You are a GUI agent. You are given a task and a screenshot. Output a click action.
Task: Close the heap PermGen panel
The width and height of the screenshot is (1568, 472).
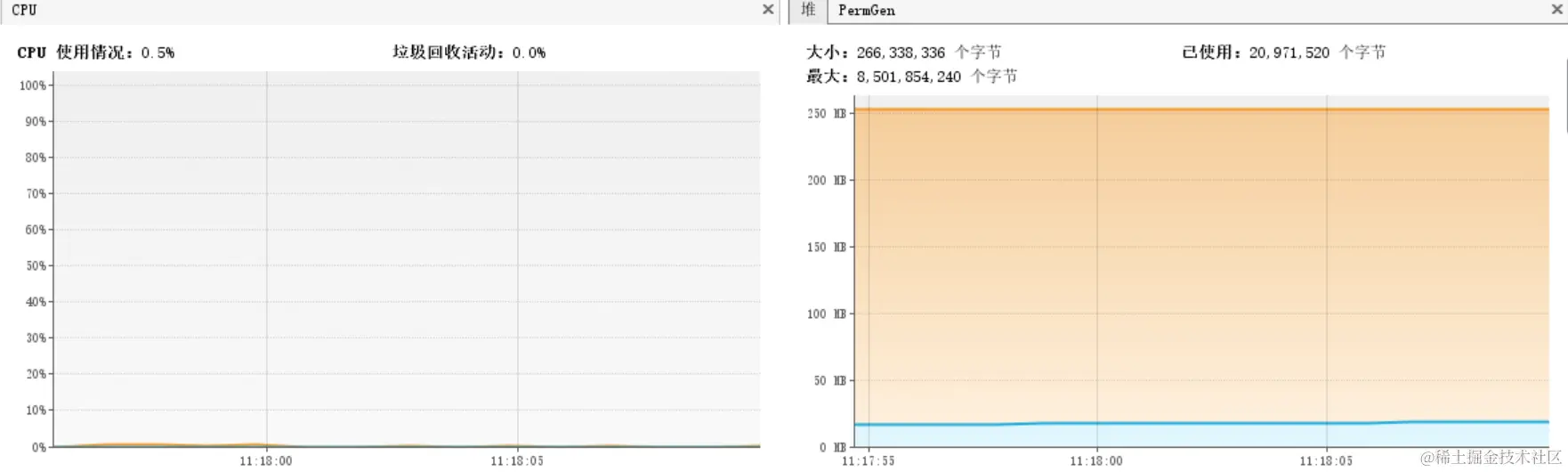pyautogui.click(x=1556, y=10)
